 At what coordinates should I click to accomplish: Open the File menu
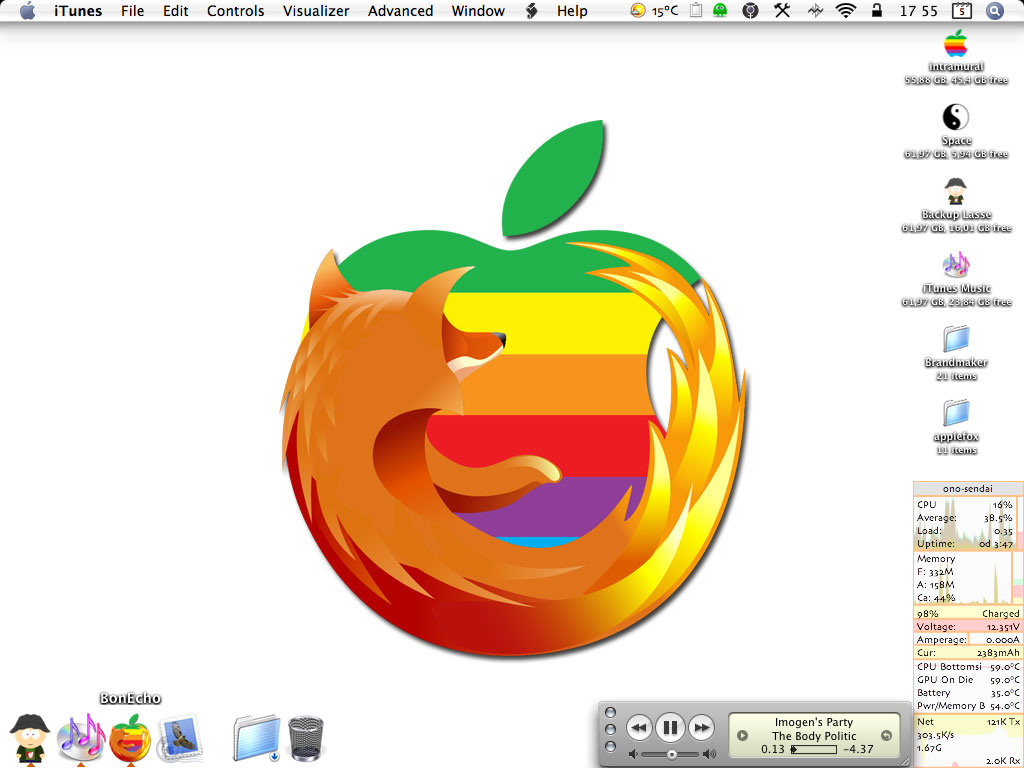[133, 11]
